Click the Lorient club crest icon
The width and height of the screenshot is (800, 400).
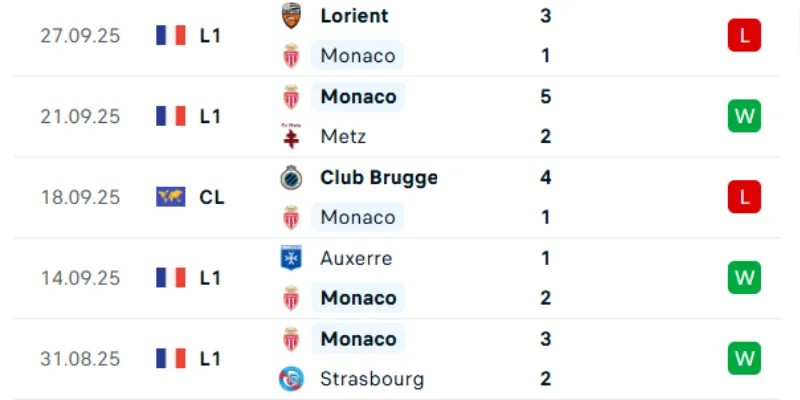(x=291, y=16)
